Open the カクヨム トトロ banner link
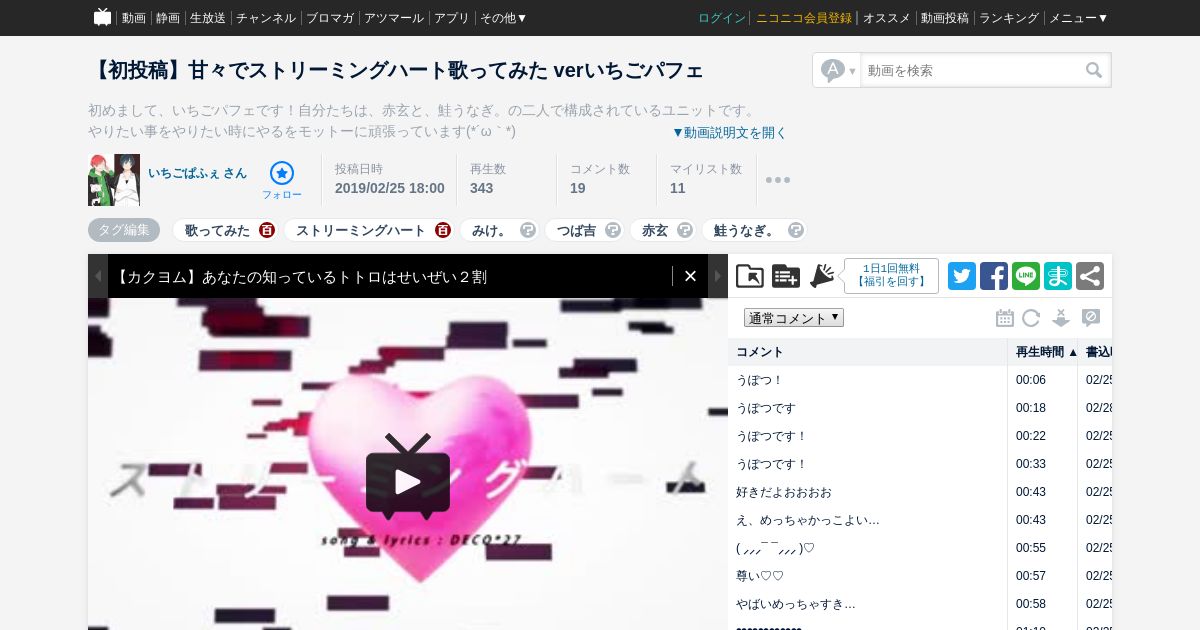The width and height of the screenshot is (1200, 630). click(301, 276)
